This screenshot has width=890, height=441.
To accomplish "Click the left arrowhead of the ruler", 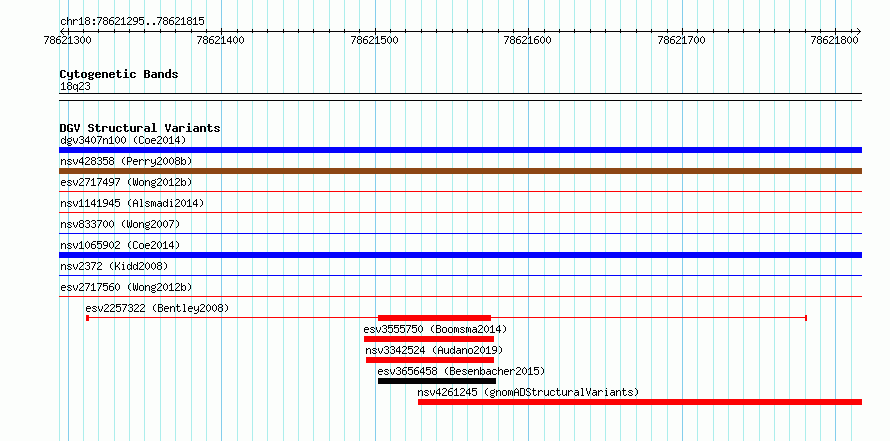I will (62, 31).
